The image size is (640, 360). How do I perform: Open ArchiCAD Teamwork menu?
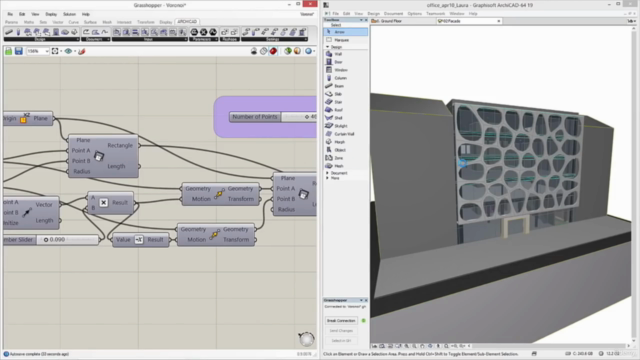pyautogui.click(x=436, y=14)
